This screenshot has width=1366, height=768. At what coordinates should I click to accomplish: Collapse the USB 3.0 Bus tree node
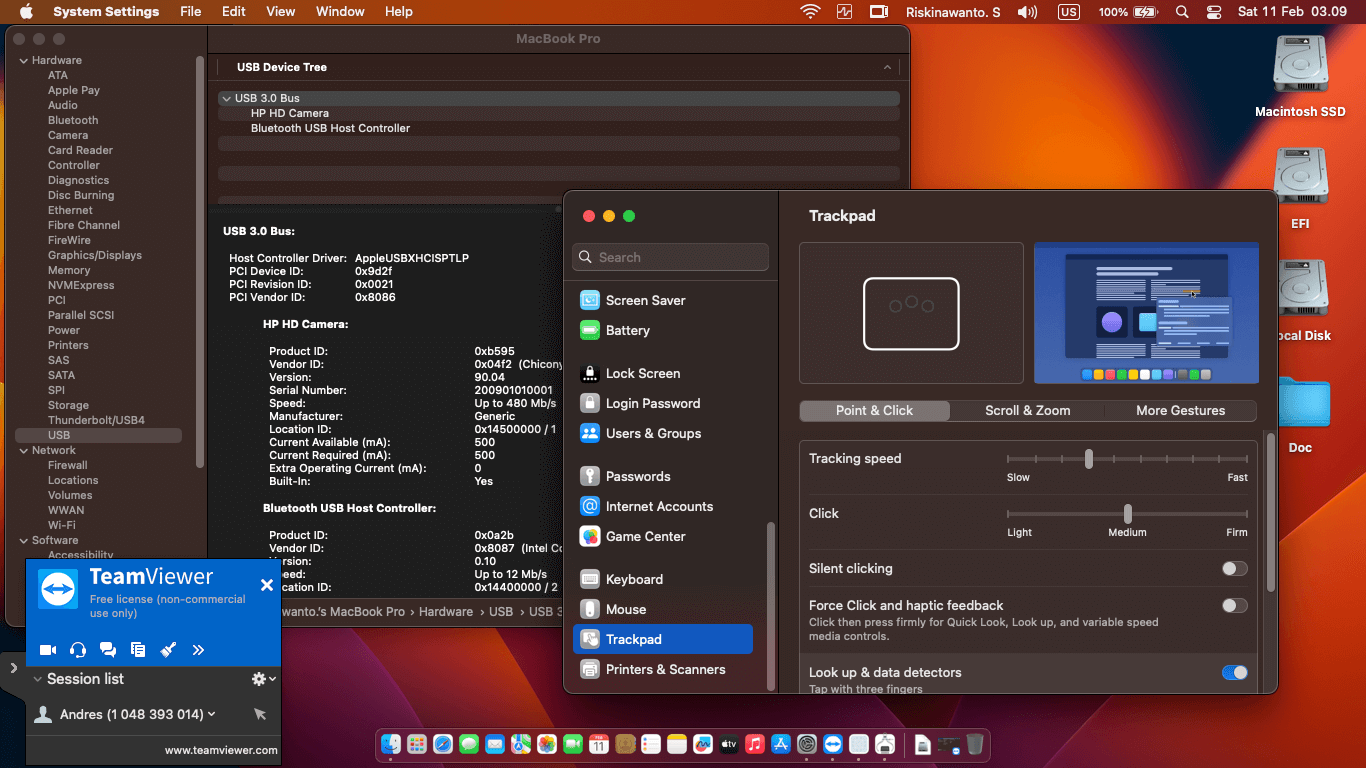click(x=226, y=99)
